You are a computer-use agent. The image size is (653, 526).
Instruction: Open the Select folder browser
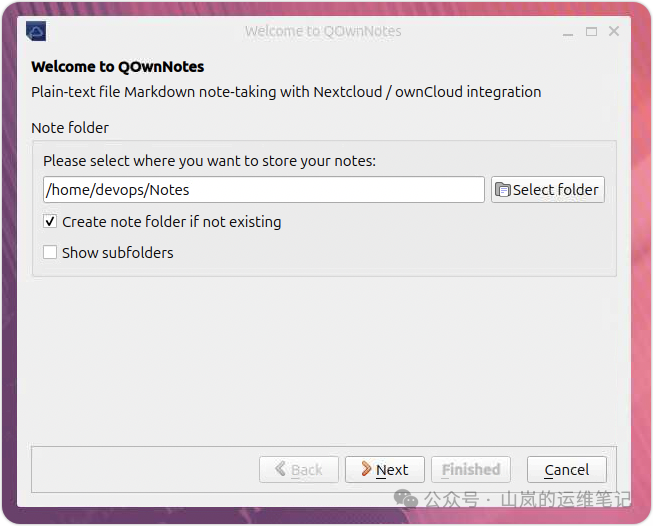548,190
